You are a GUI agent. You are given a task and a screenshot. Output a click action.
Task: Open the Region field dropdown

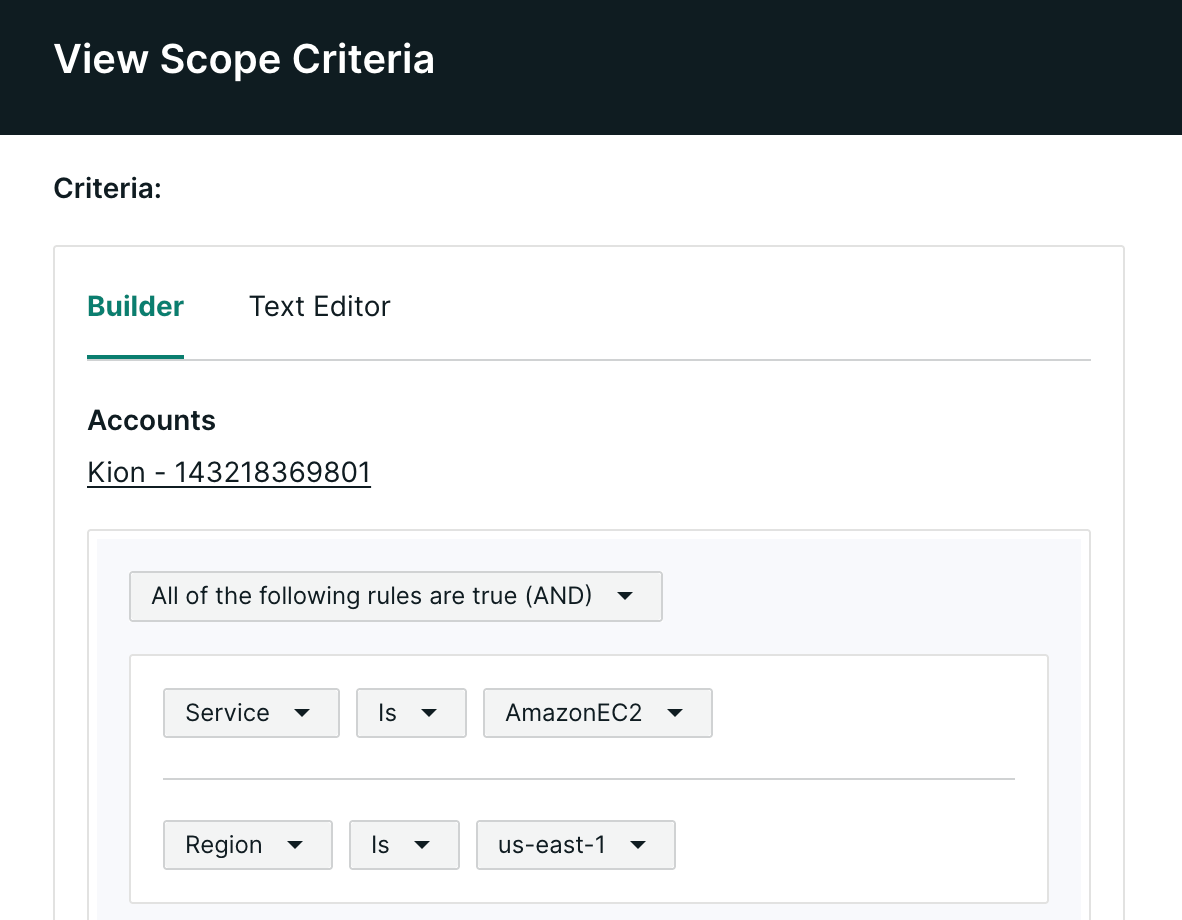tap(248, 845)
